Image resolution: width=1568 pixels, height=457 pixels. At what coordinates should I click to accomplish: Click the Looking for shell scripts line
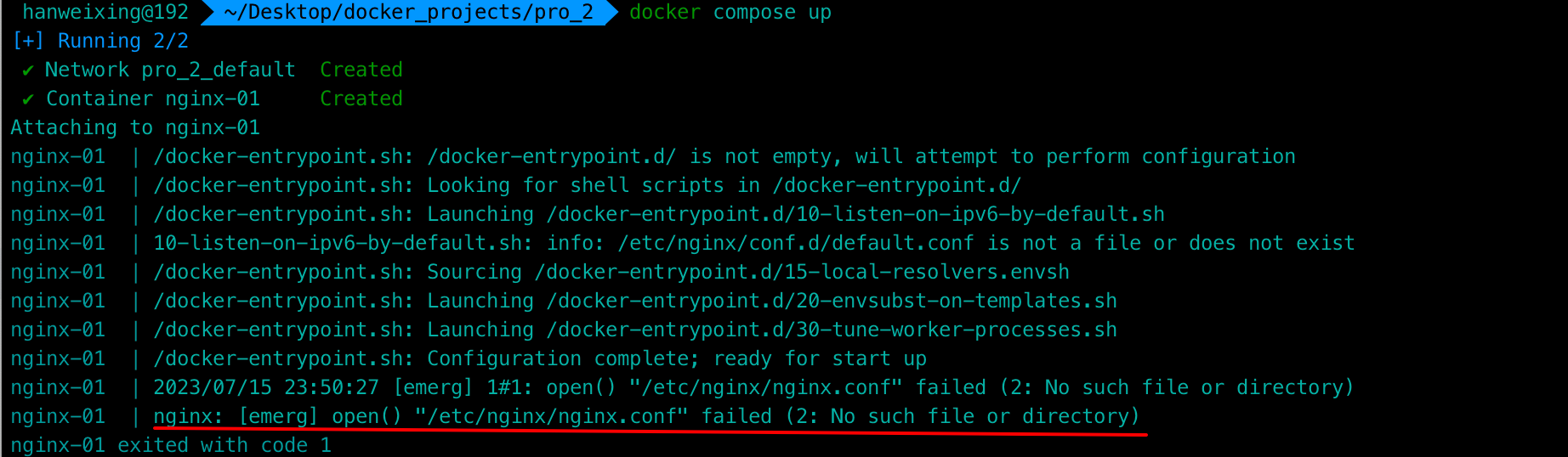(x=587, y=185)
